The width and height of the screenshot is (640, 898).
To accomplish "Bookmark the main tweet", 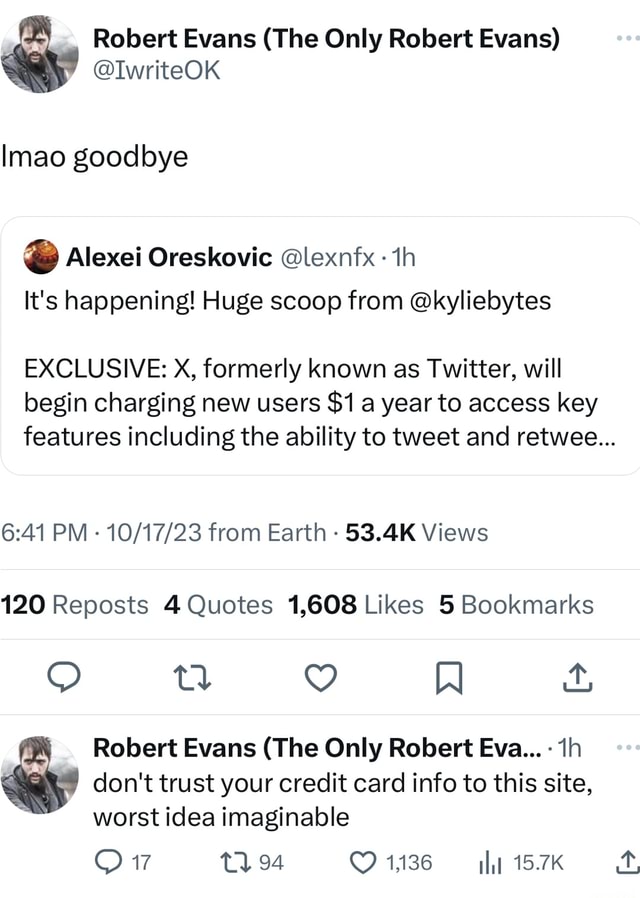I will pos(447,677).
